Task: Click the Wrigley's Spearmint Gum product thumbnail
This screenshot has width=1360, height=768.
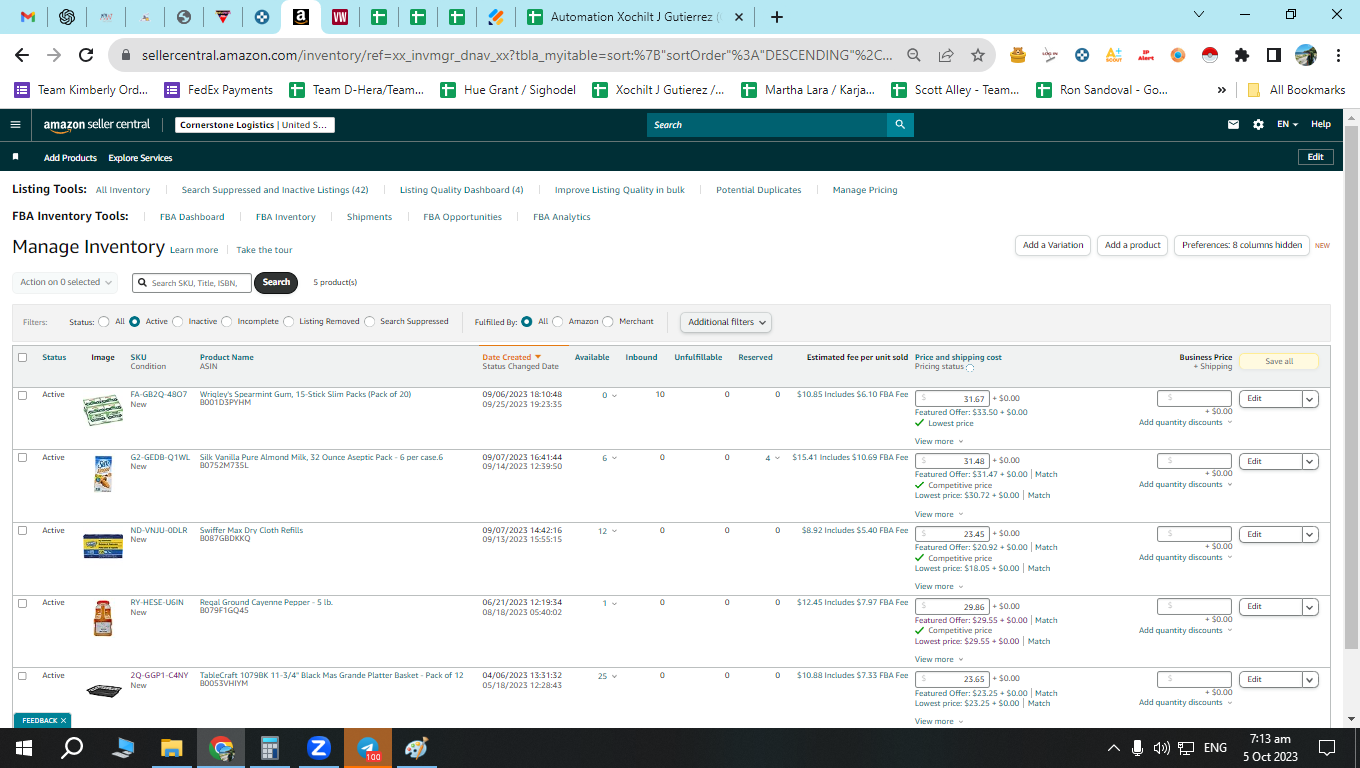Action: (103, 410)
